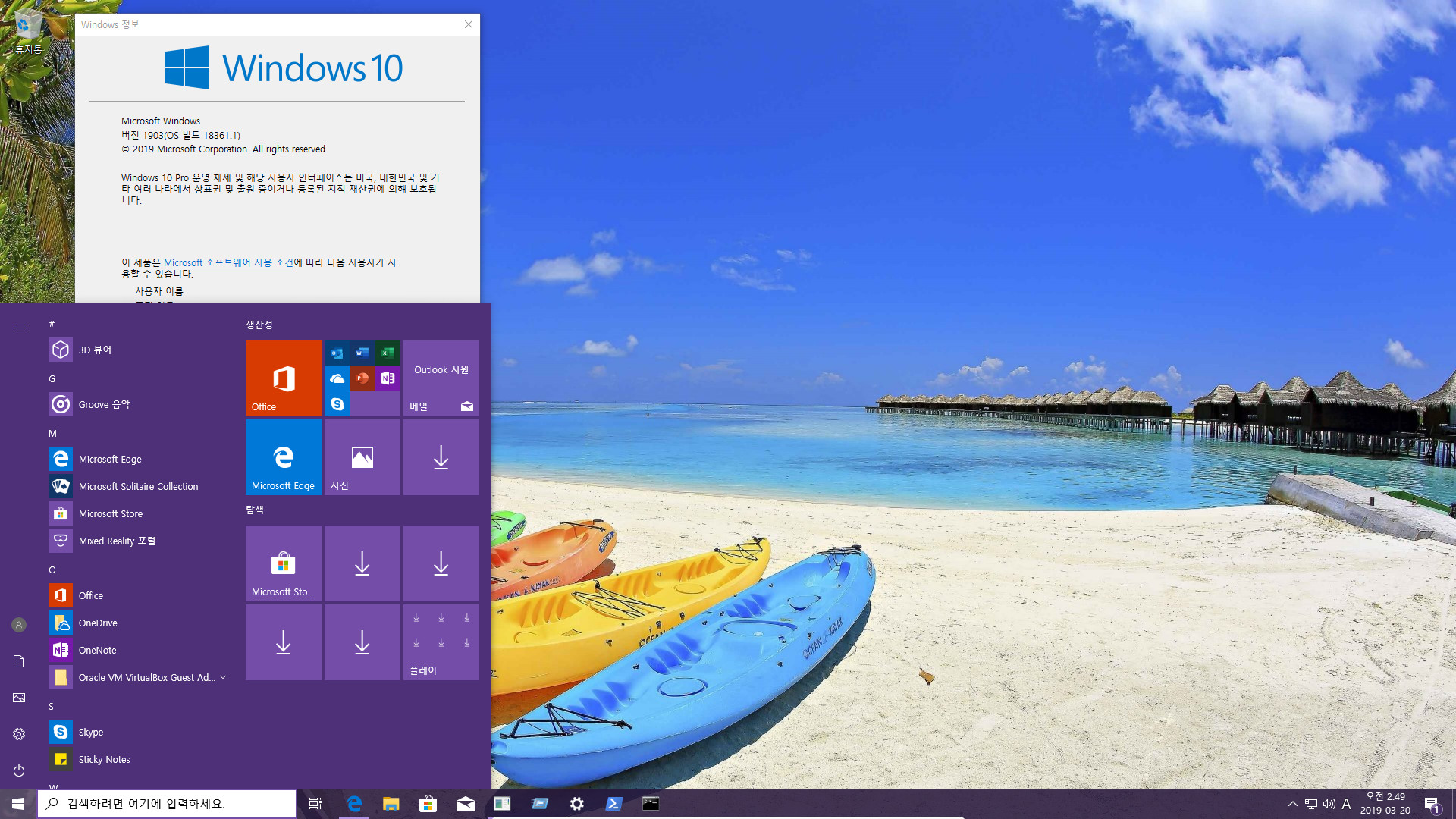Open Pictures from Start sidebar
The image size is (1456, 819).
pos(19,698)
